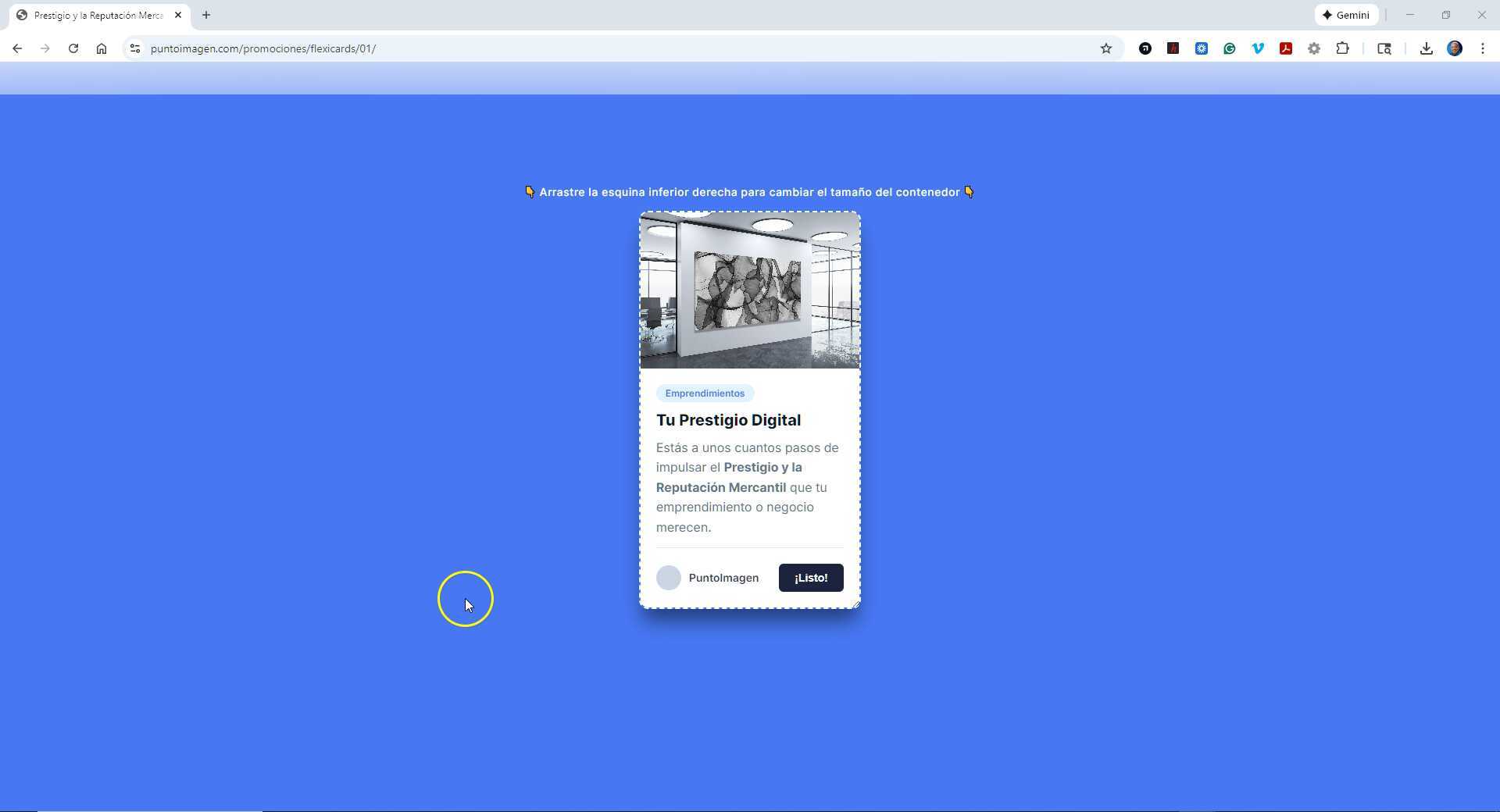The image size is (1500, 812).
Task: Bookmark the page with the star icon
Action: (1106, 48)
